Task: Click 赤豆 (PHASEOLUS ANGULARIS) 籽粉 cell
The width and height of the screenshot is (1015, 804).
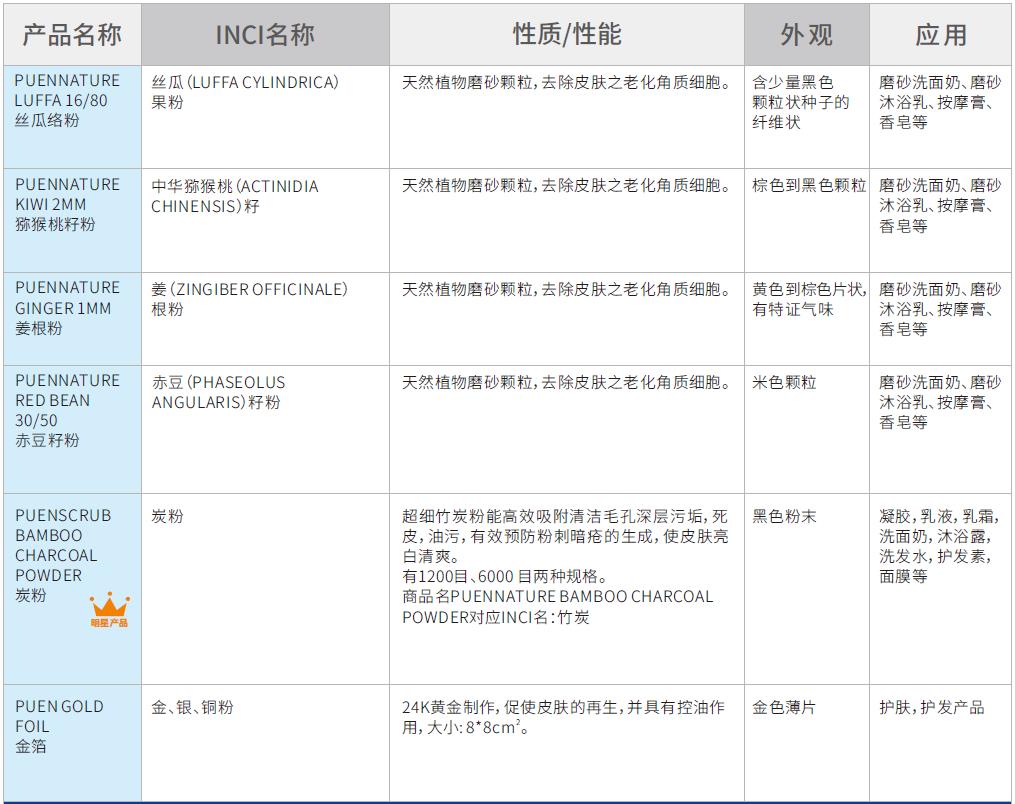Action: (265, 430)
